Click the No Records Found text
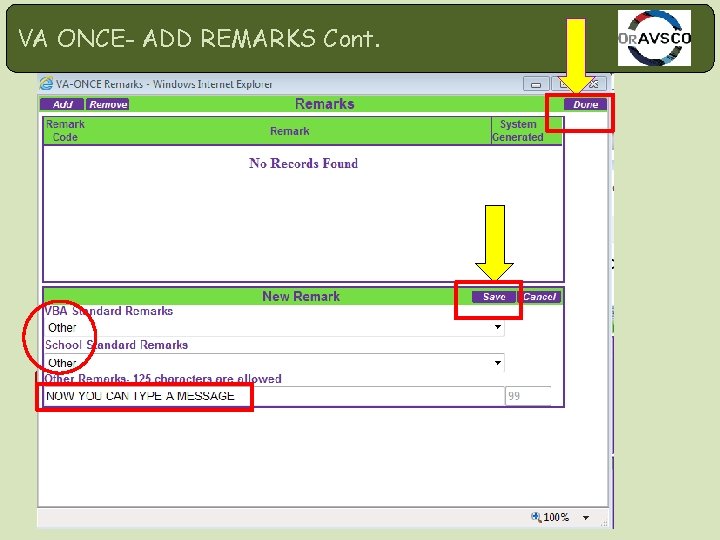 pos(304,163)
